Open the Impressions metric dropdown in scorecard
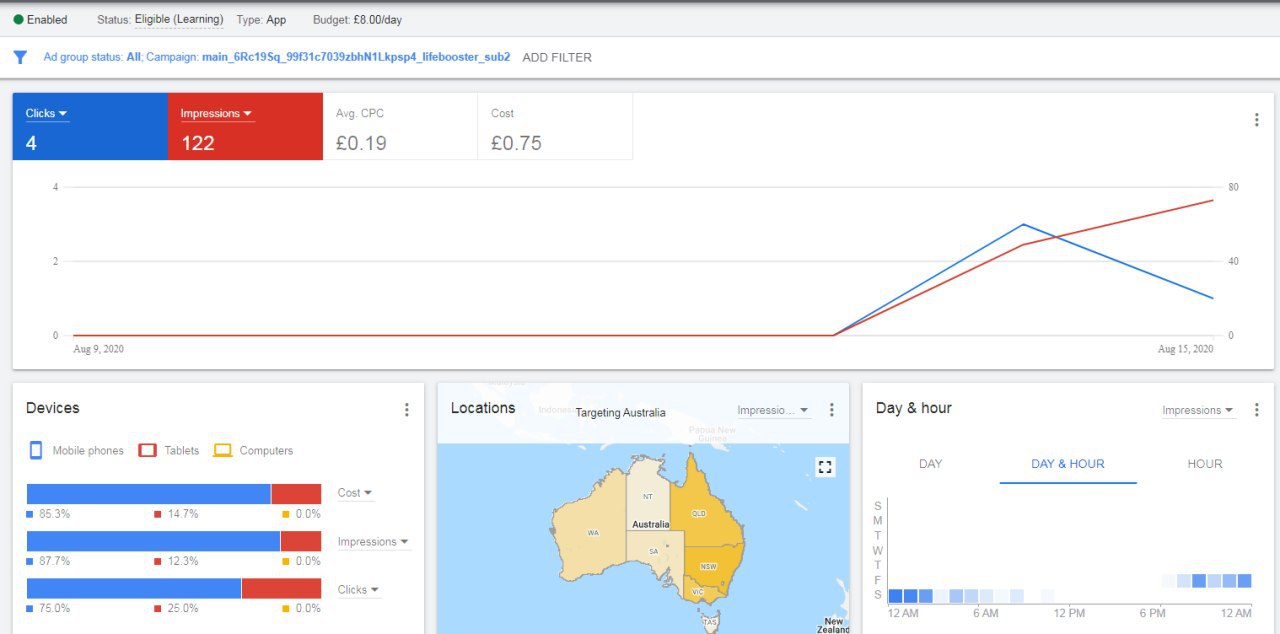The height and width of the screenshot is (634, 1280). tap(216, 113)
